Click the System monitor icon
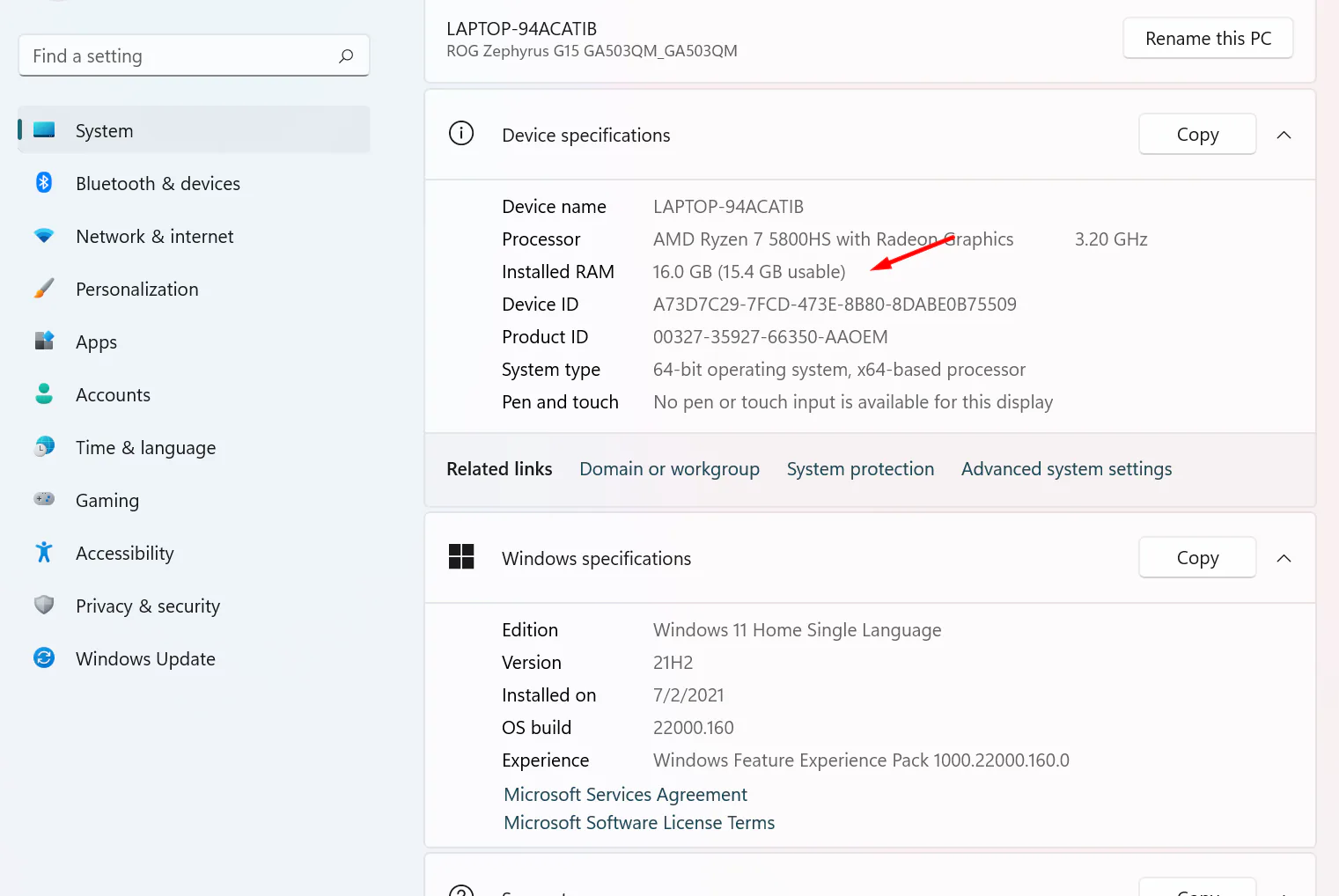Image resolution: width=1339 pixels, height=896 pixels. click(x=44, y=130)
